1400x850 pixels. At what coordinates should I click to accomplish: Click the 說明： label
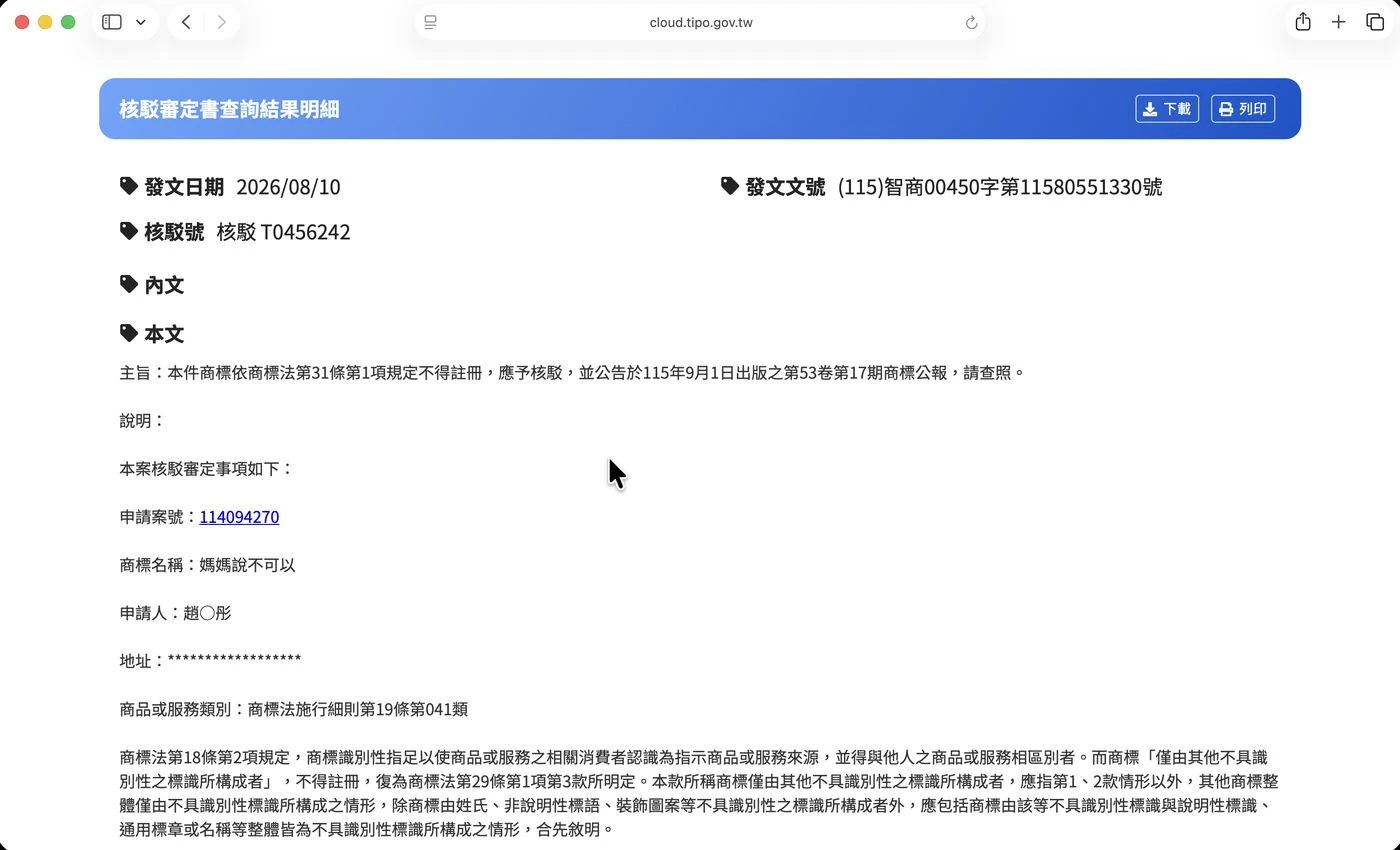point(142,421)
